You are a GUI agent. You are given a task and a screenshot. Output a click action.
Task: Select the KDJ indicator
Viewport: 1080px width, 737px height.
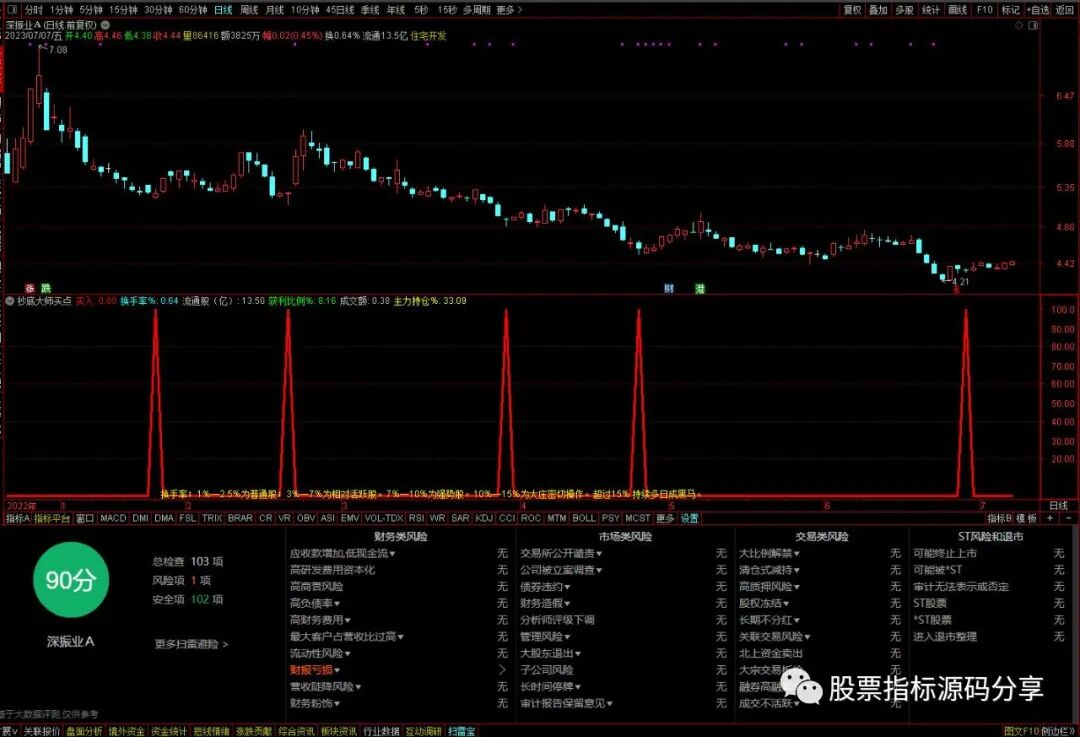click(x=484, y=518)
